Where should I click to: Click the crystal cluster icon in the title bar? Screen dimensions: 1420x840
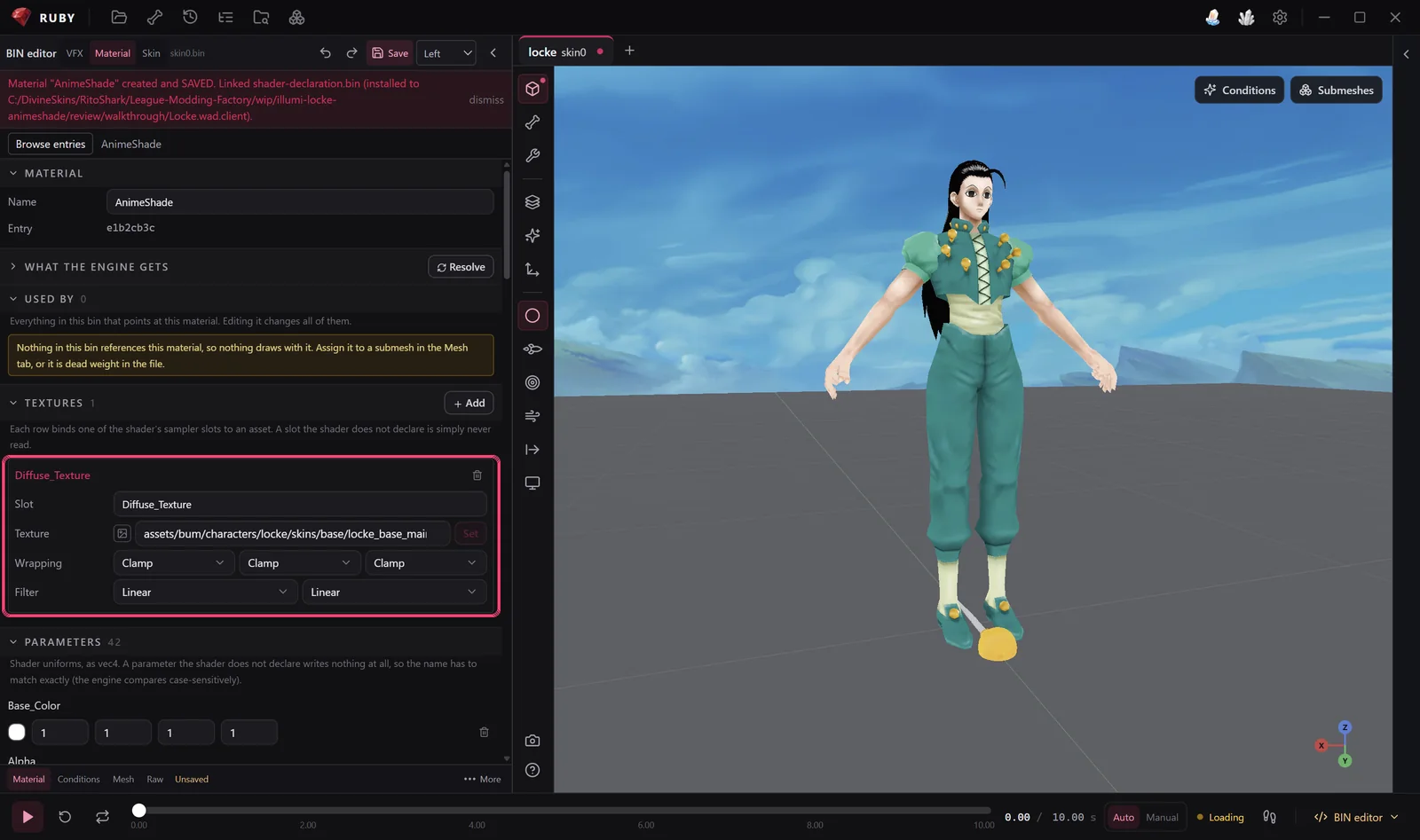point(1246,17)
